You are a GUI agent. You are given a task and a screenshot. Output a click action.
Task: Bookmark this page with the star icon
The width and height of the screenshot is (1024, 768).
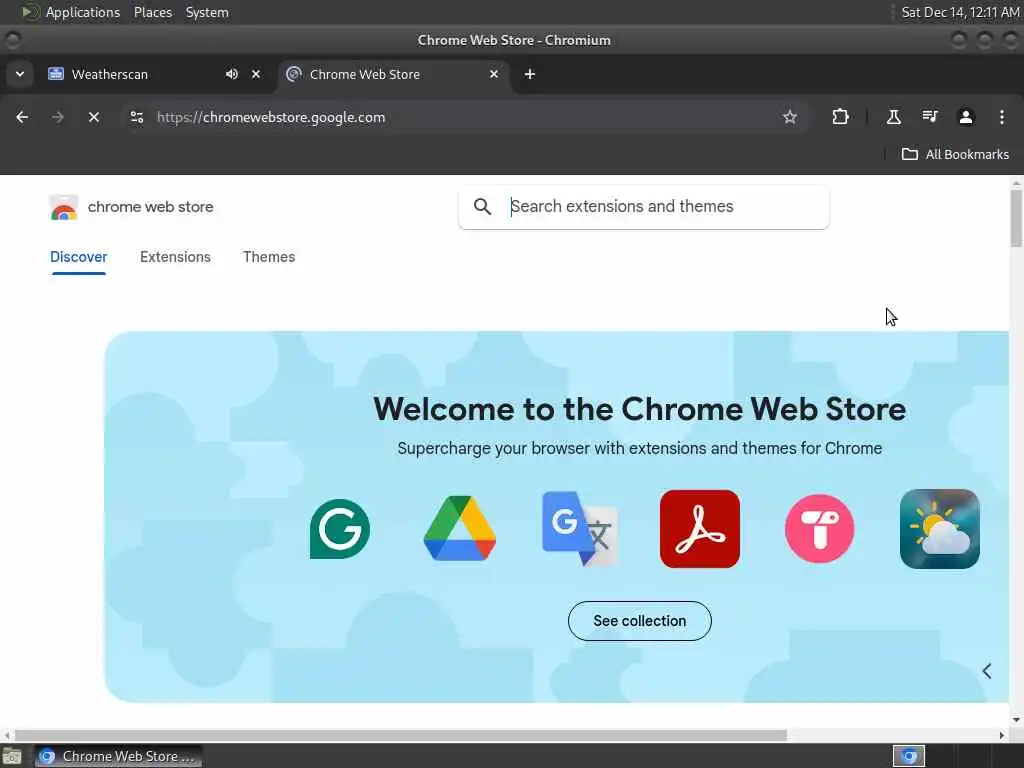[x=790, y=117]
